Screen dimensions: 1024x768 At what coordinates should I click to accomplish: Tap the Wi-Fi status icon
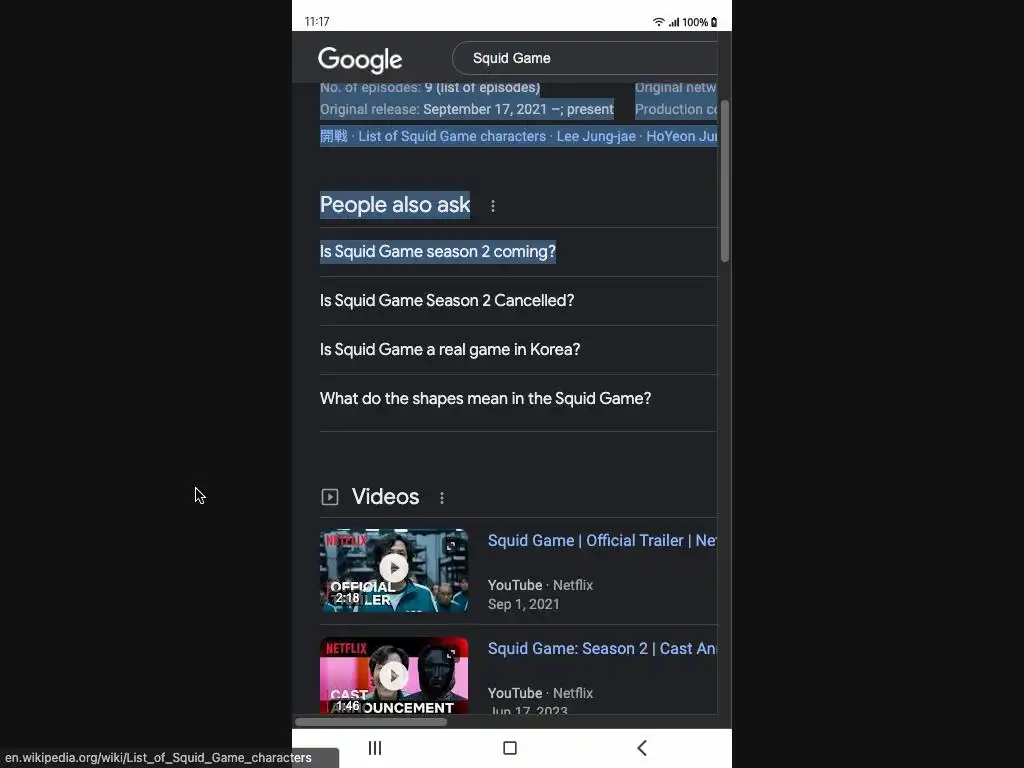tap(658, 22)
